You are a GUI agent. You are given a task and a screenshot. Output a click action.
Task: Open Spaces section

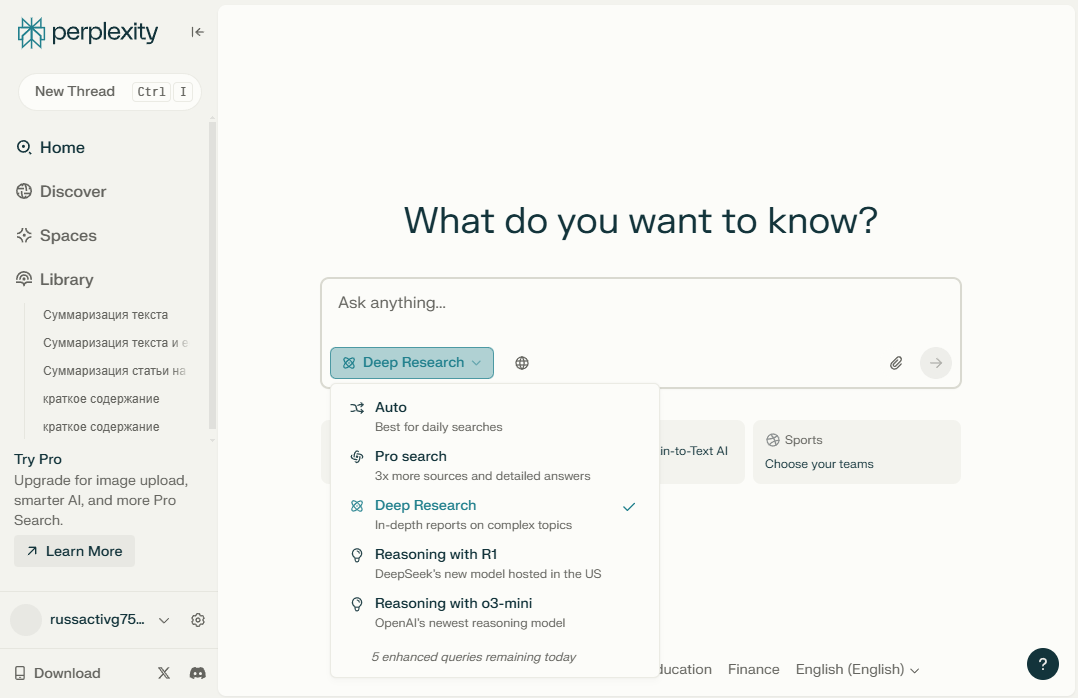click(x=56, y=235)
